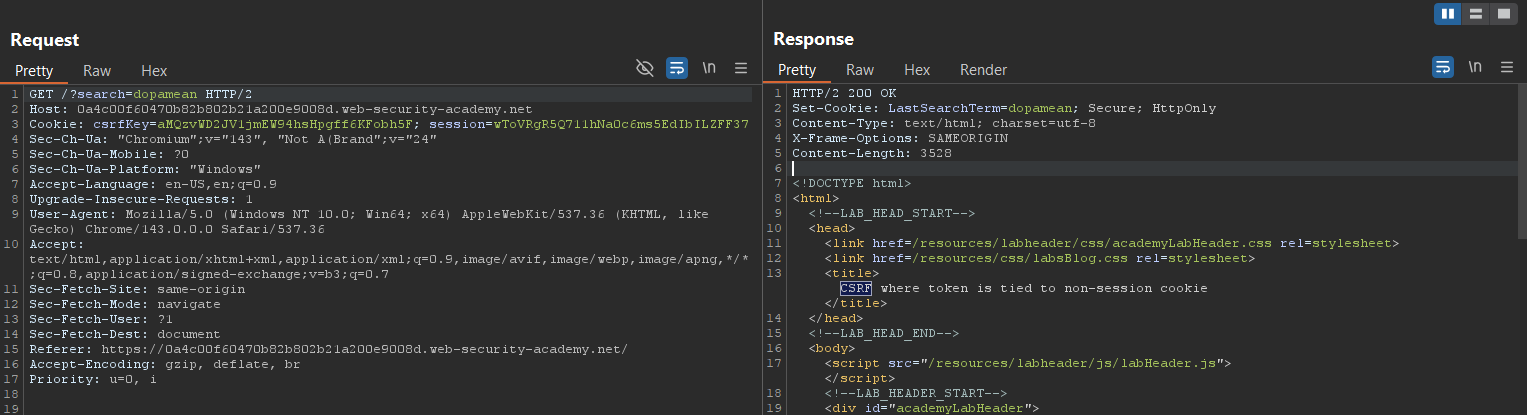The width and height of the screenshot is (1527, 415).
Task: Click the Upgrade-Insecure-Requests header line
Action: tap(141, 199)
